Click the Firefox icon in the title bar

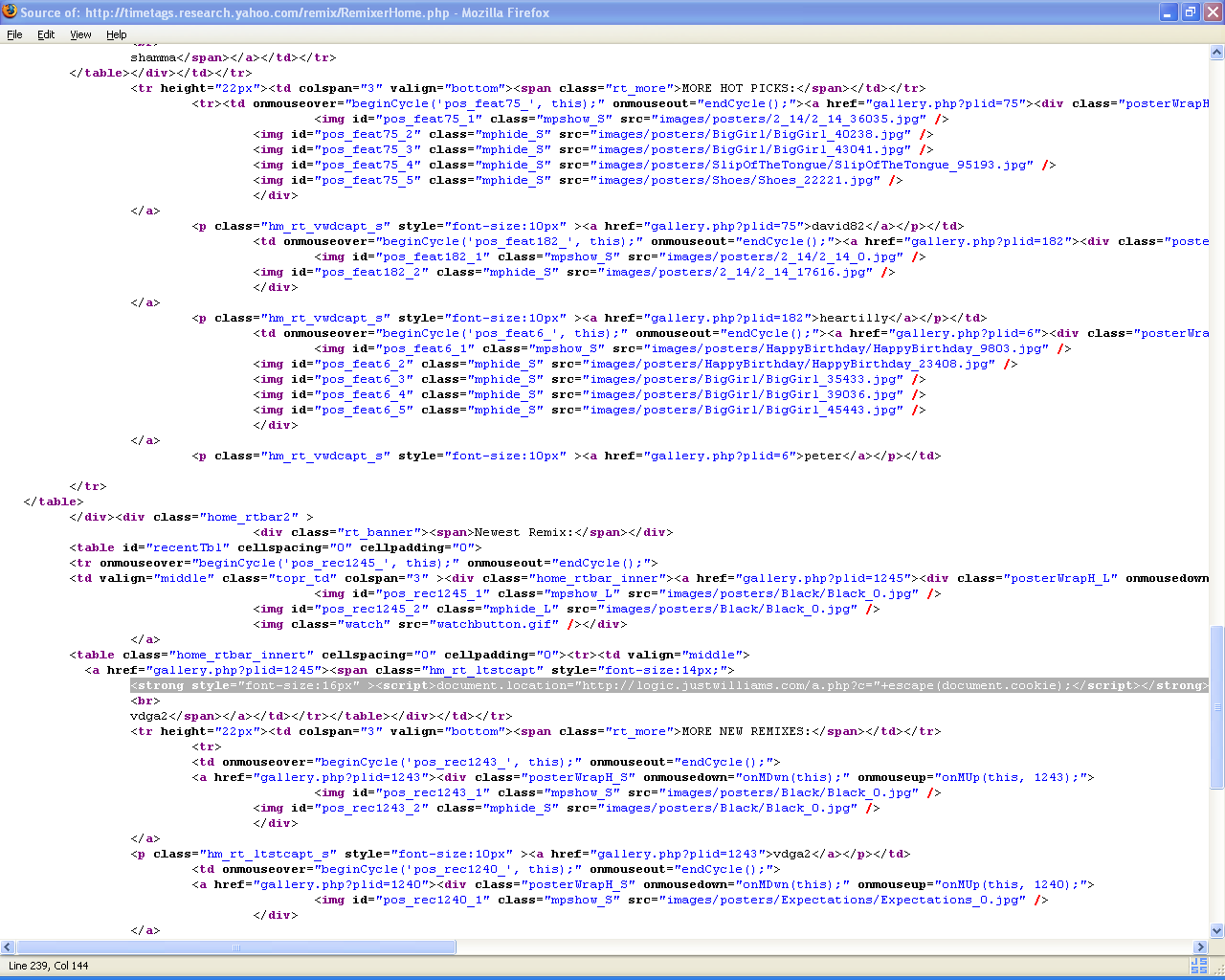coord(10,12)
